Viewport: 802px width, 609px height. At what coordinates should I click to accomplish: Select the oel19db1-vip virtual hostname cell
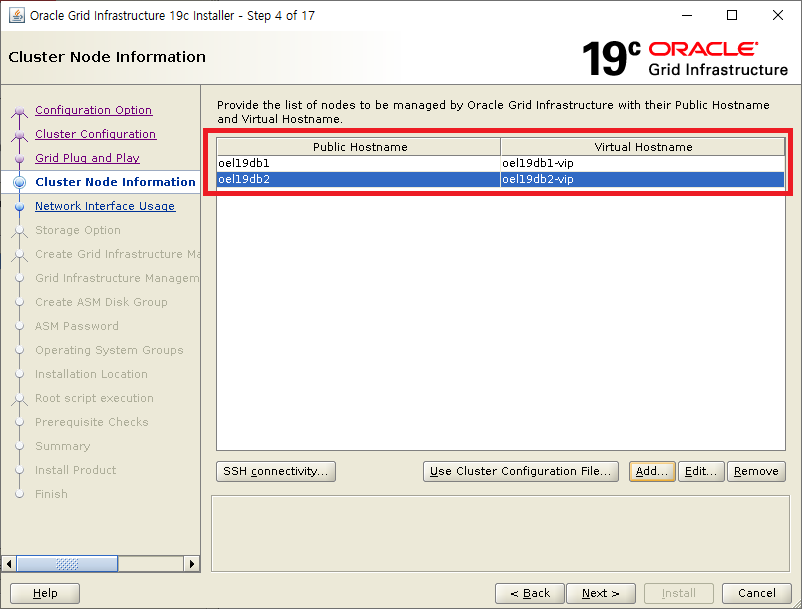tap(642, 163)
